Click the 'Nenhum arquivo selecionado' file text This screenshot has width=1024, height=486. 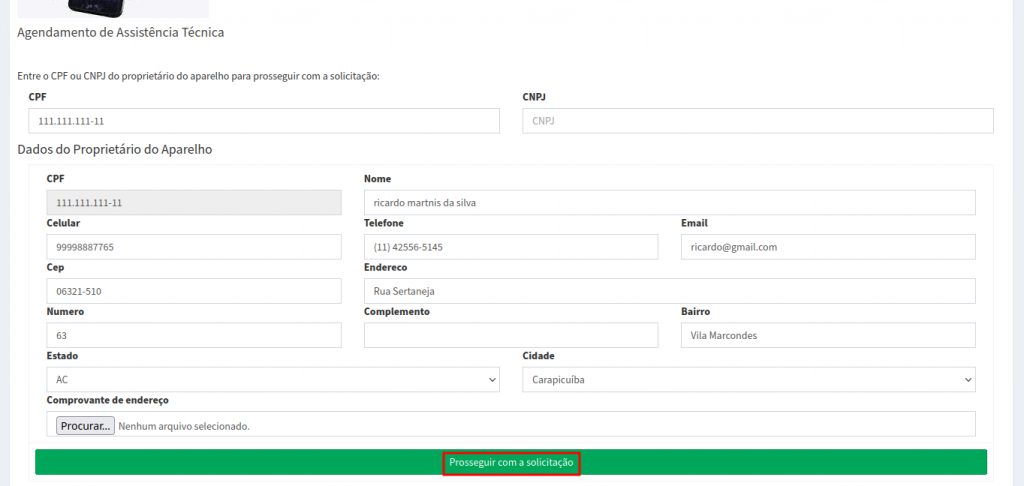[184, 426]
